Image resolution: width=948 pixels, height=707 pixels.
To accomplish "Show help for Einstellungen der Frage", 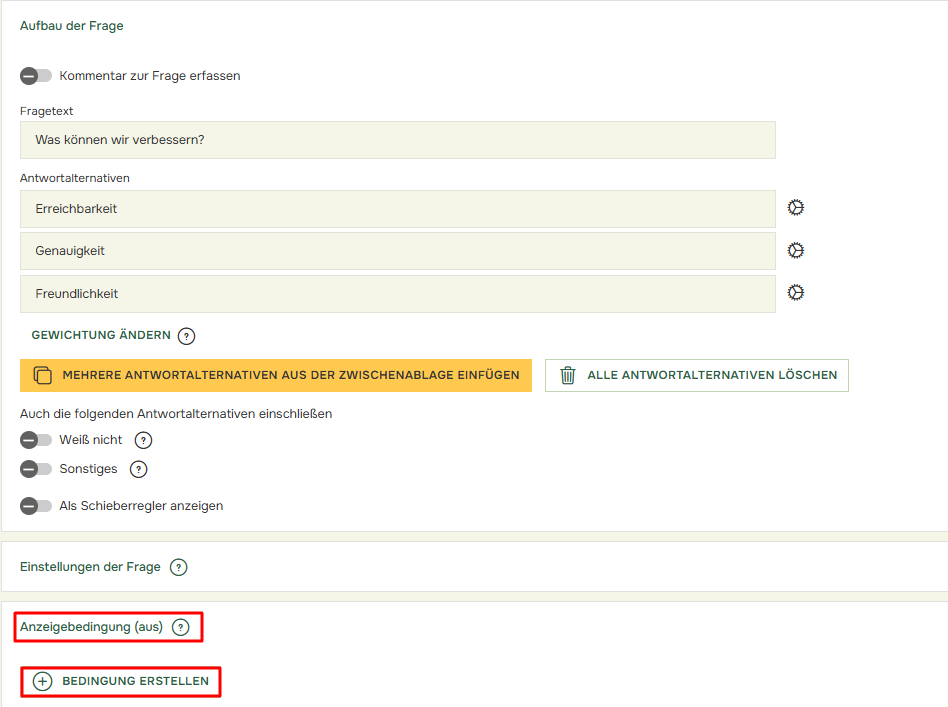I will click(178, 567).
